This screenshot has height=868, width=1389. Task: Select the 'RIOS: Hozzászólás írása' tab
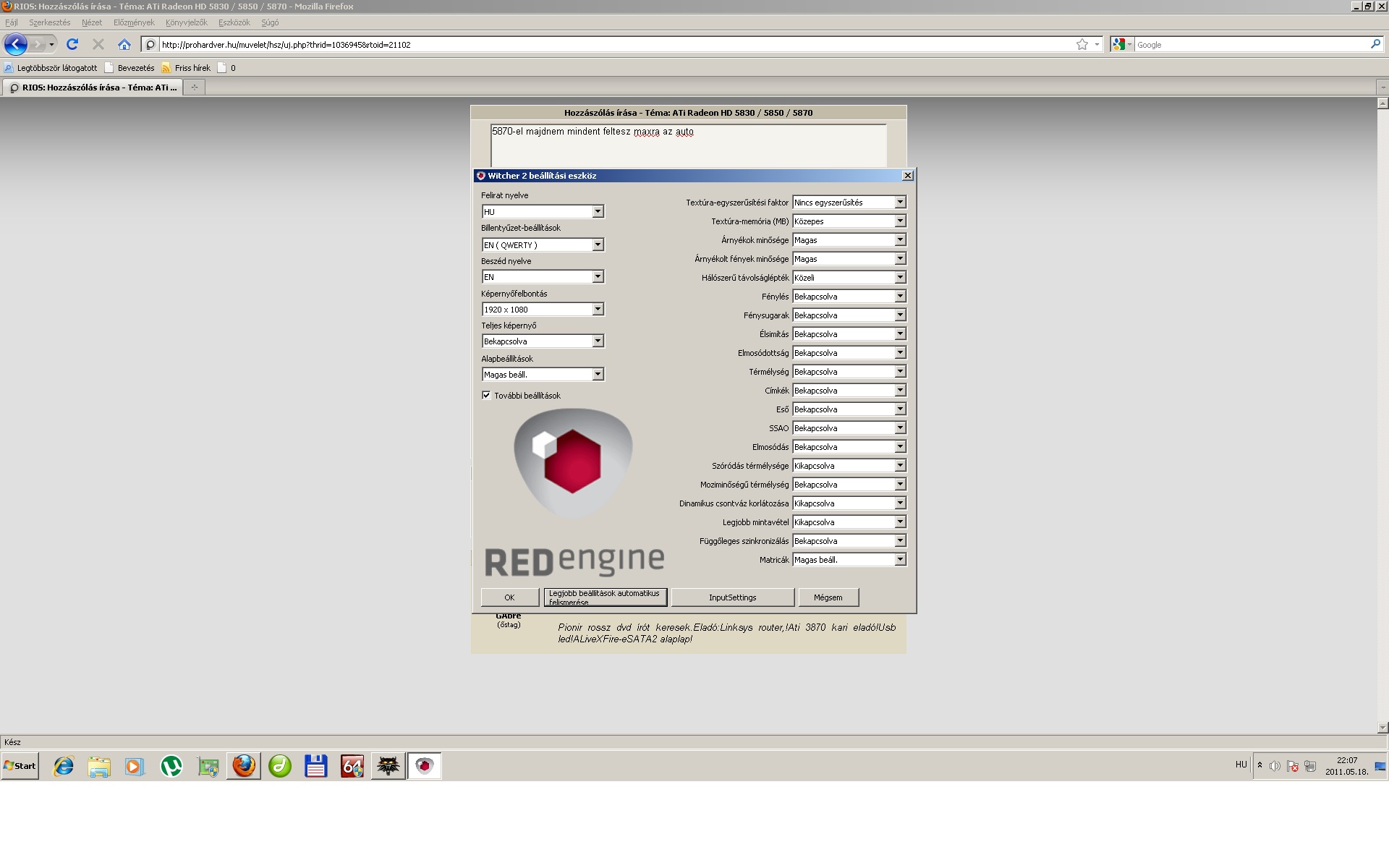click(x=93, y=88)
